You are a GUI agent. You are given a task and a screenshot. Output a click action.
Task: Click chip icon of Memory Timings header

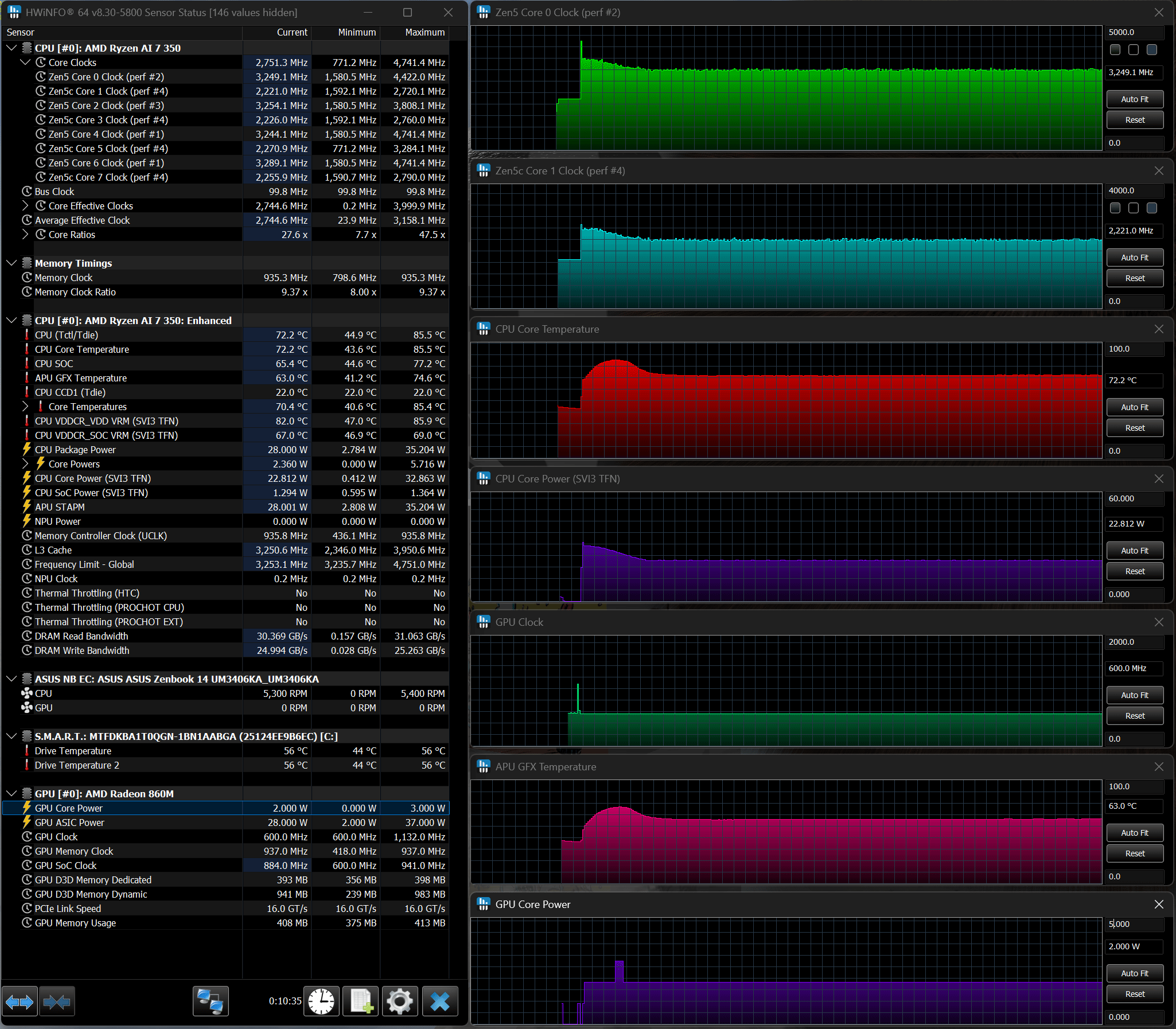click(26, 263)
